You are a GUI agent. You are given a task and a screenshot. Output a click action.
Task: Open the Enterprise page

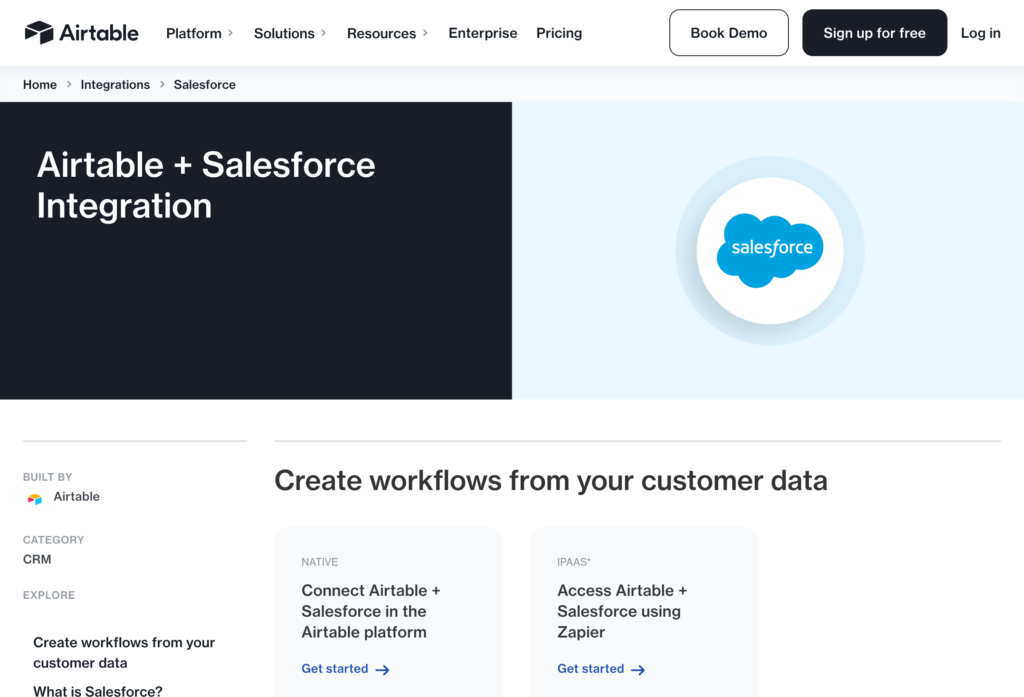pyautogui.click(x=483, y=33)
